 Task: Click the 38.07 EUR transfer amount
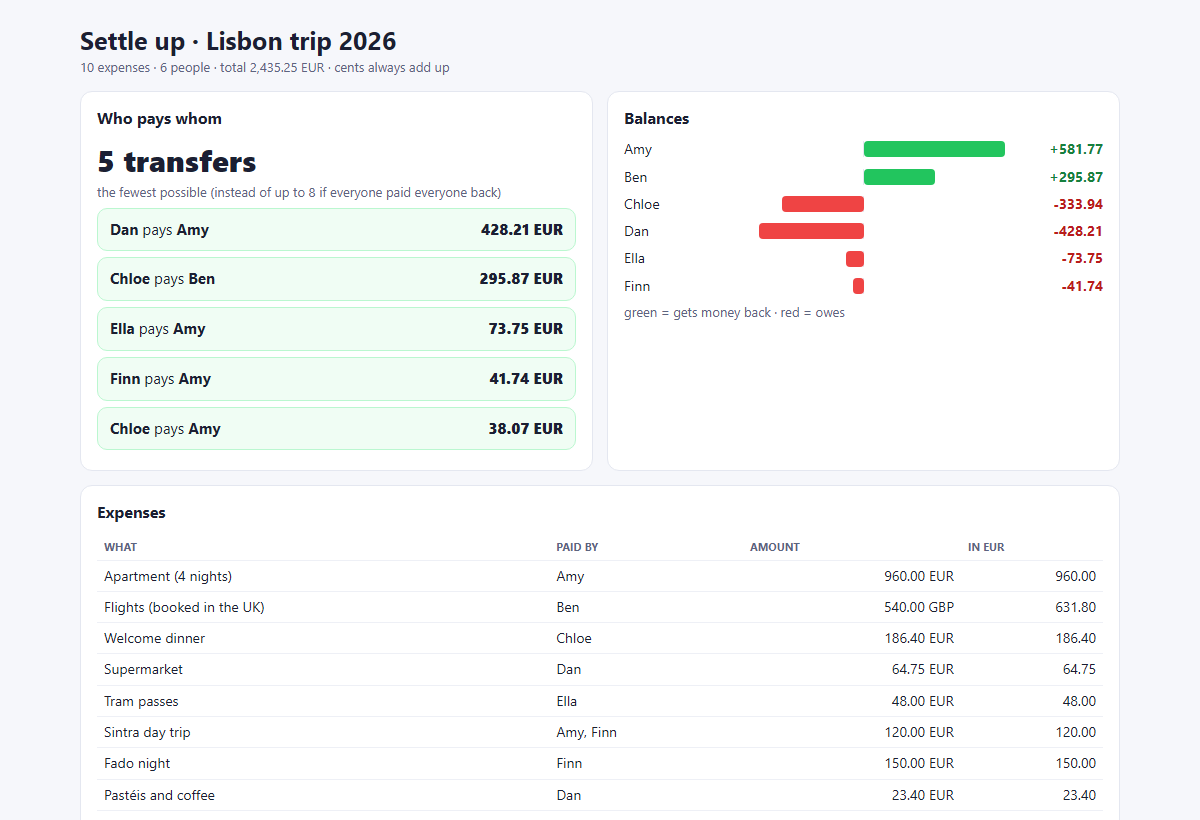(526, 429)
